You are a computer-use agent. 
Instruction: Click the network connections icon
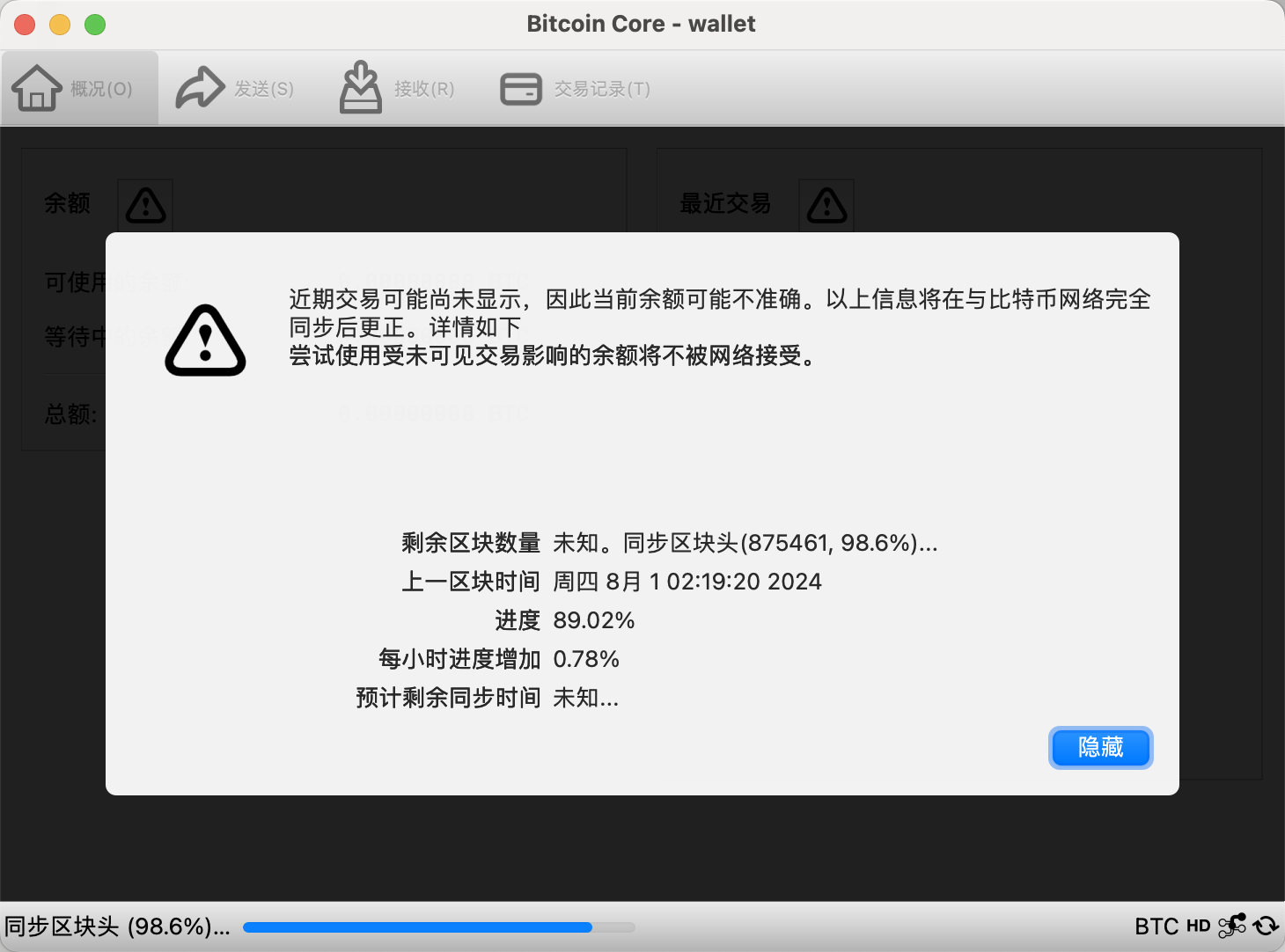pos(1232,926)
